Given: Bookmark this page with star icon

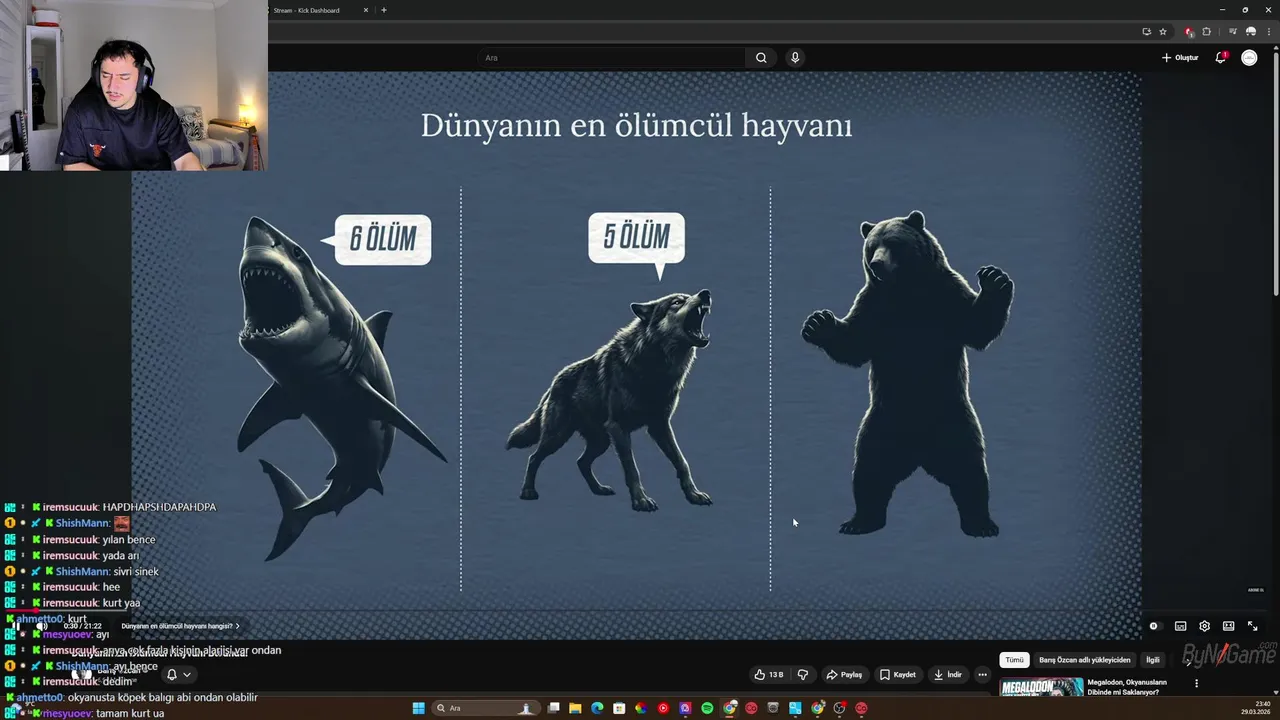Looking at the screenshot, I should pos(1162,31).
